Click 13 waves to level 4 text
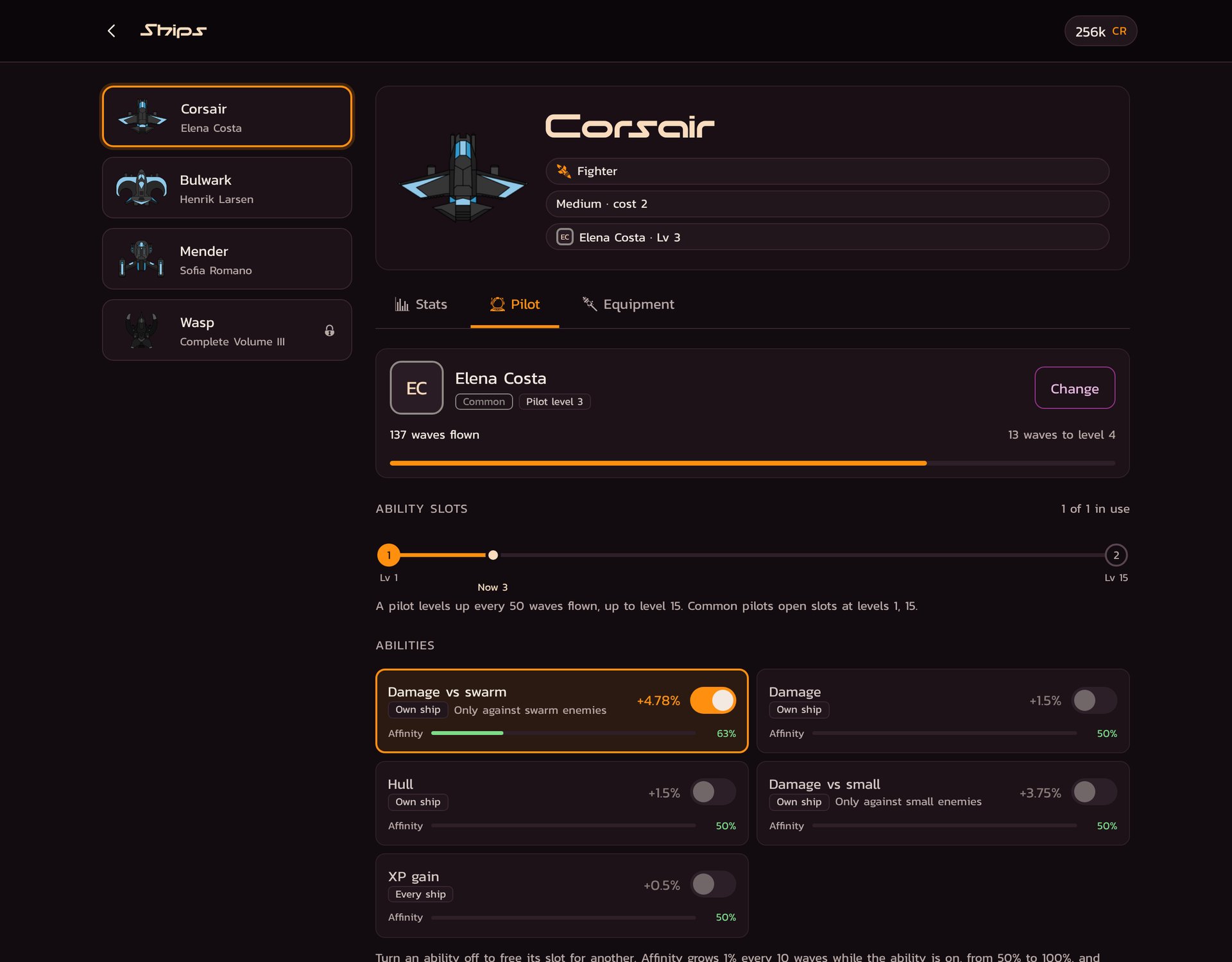 point(1061,435)
